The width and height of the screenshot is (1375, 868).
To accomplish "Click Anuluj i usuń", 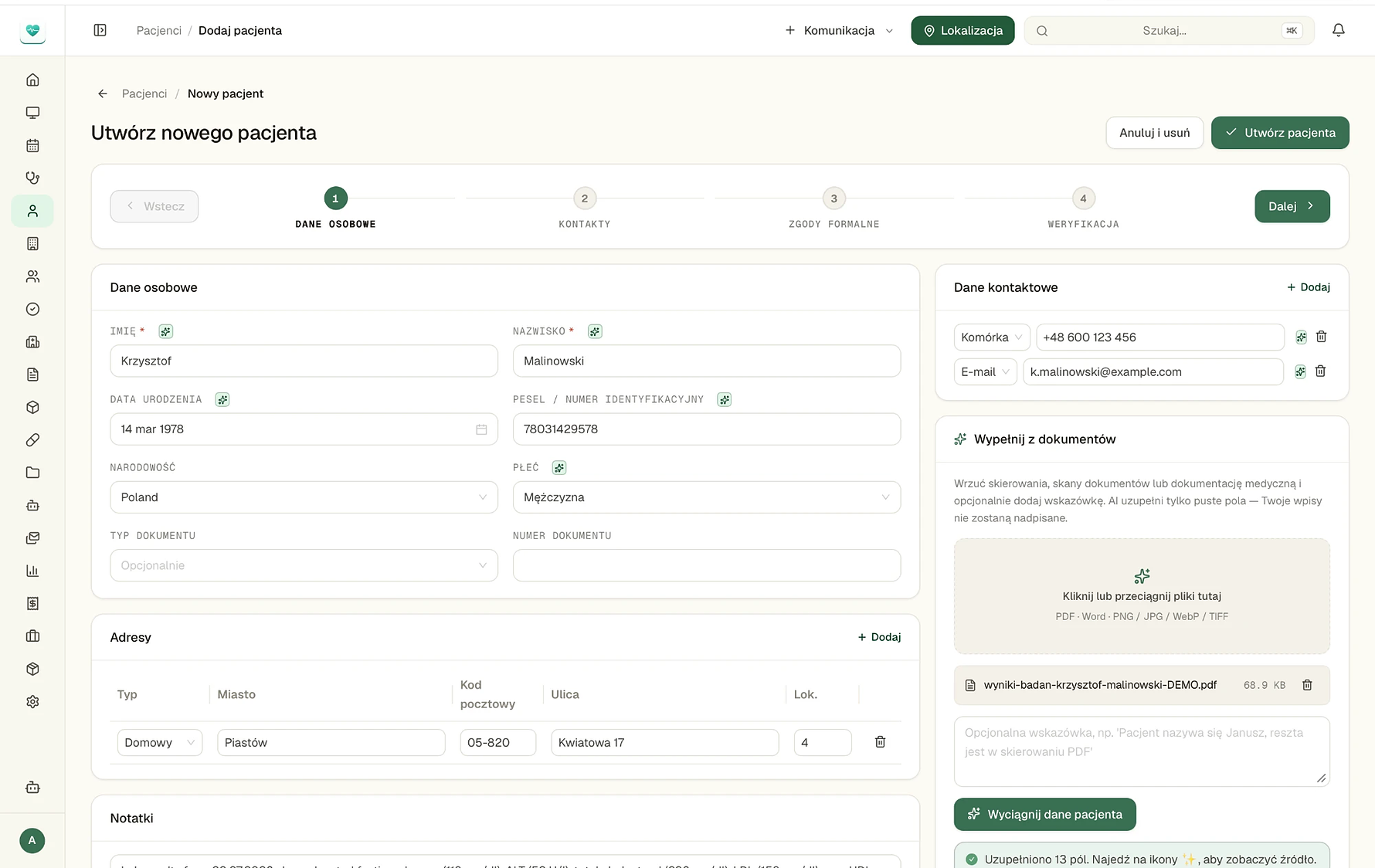I will (1154, 133).
